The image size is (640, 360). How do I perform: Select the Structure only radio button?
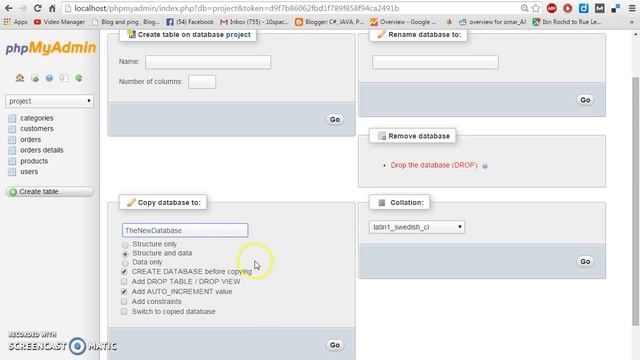pos(125,244)
